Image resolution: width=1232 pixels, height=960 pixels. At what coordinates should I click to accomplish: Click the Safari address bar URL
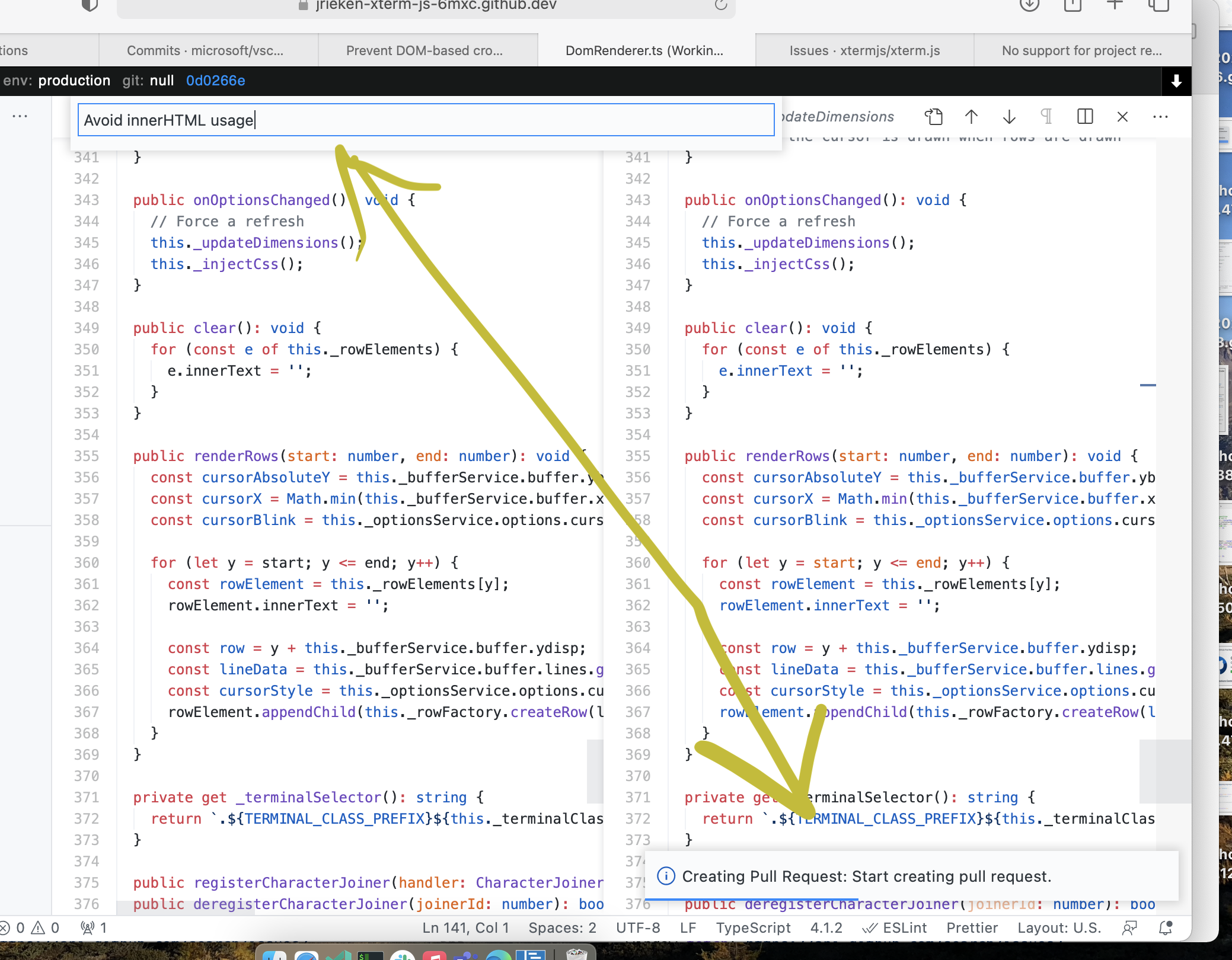click(436, 5)
